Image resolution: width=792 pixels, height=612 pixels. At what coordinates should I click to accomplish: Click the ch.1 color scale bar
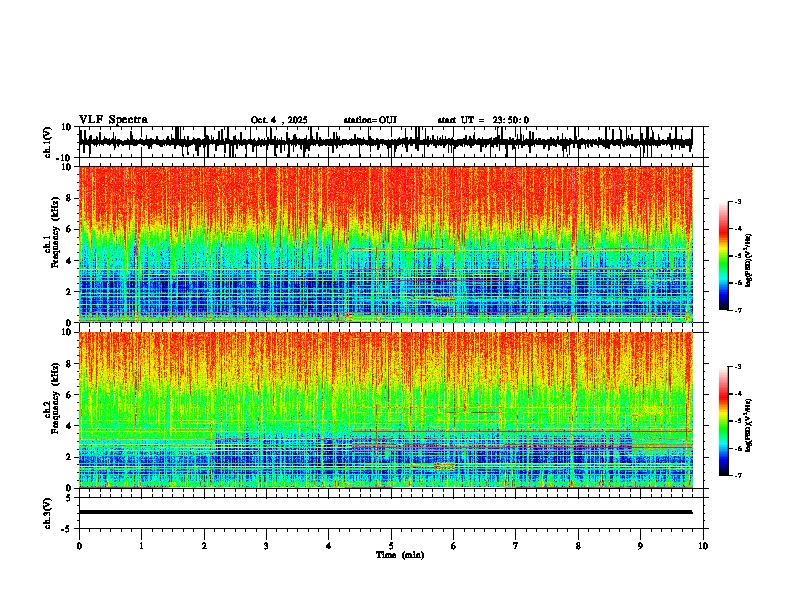[x=724, y=256]
